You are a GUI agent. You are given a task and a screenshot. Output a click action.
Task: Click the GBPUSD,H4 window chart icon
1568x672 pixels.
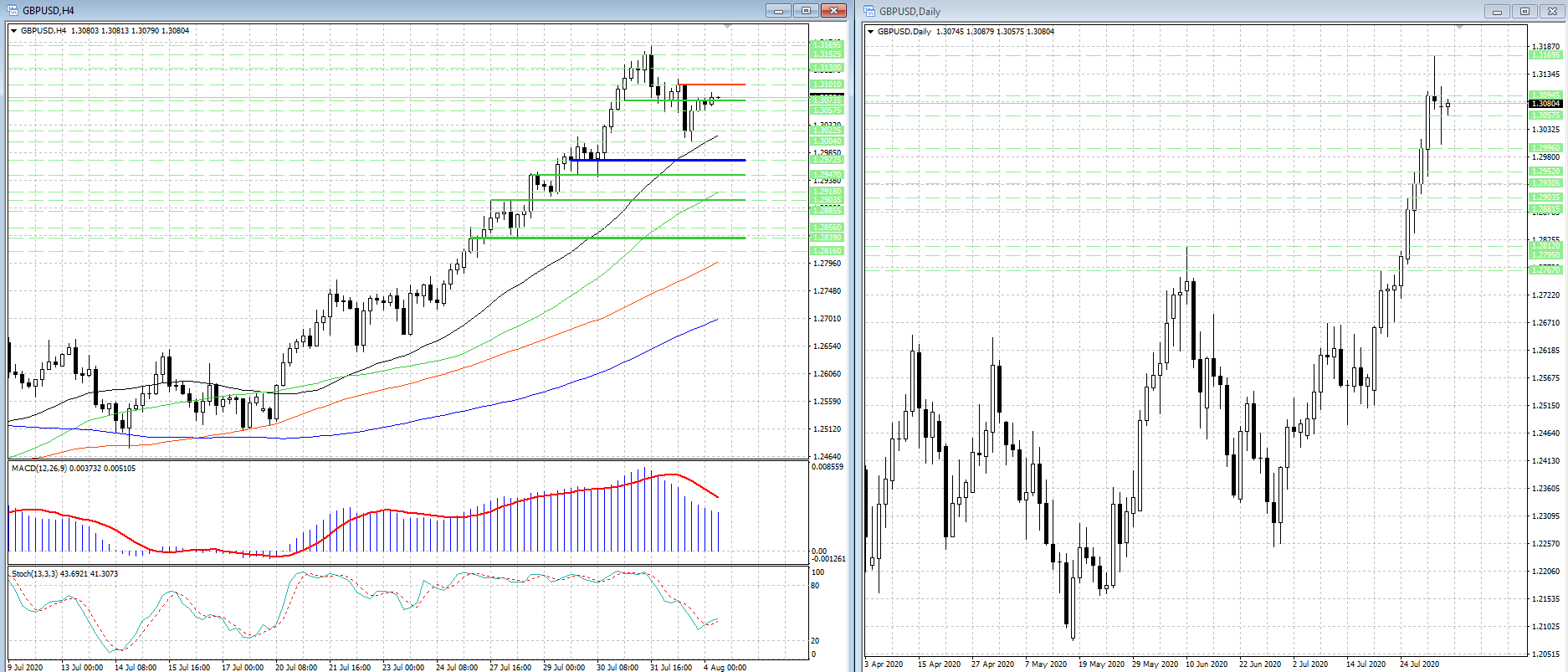[x=13, y=10]
